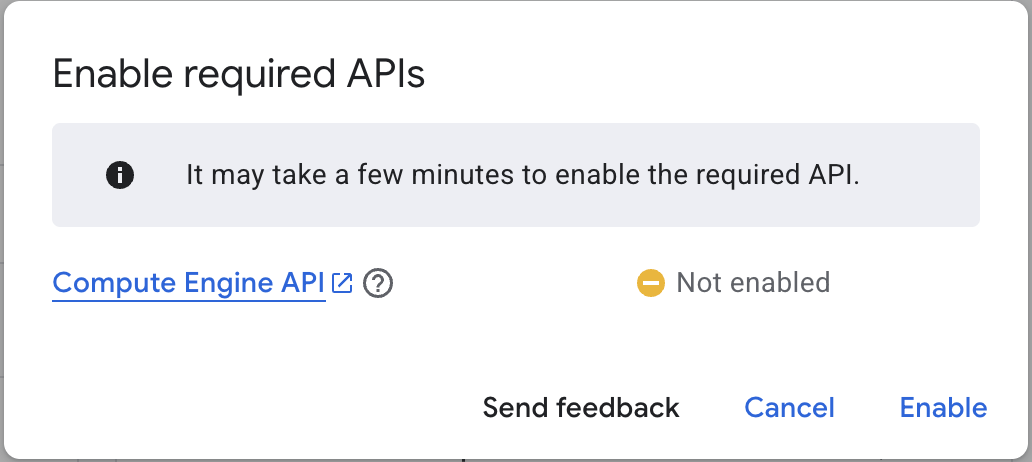Open Compute Engine API docs via arrow-box icon
The image size is (1032, 462).
(x=342, y=283)
